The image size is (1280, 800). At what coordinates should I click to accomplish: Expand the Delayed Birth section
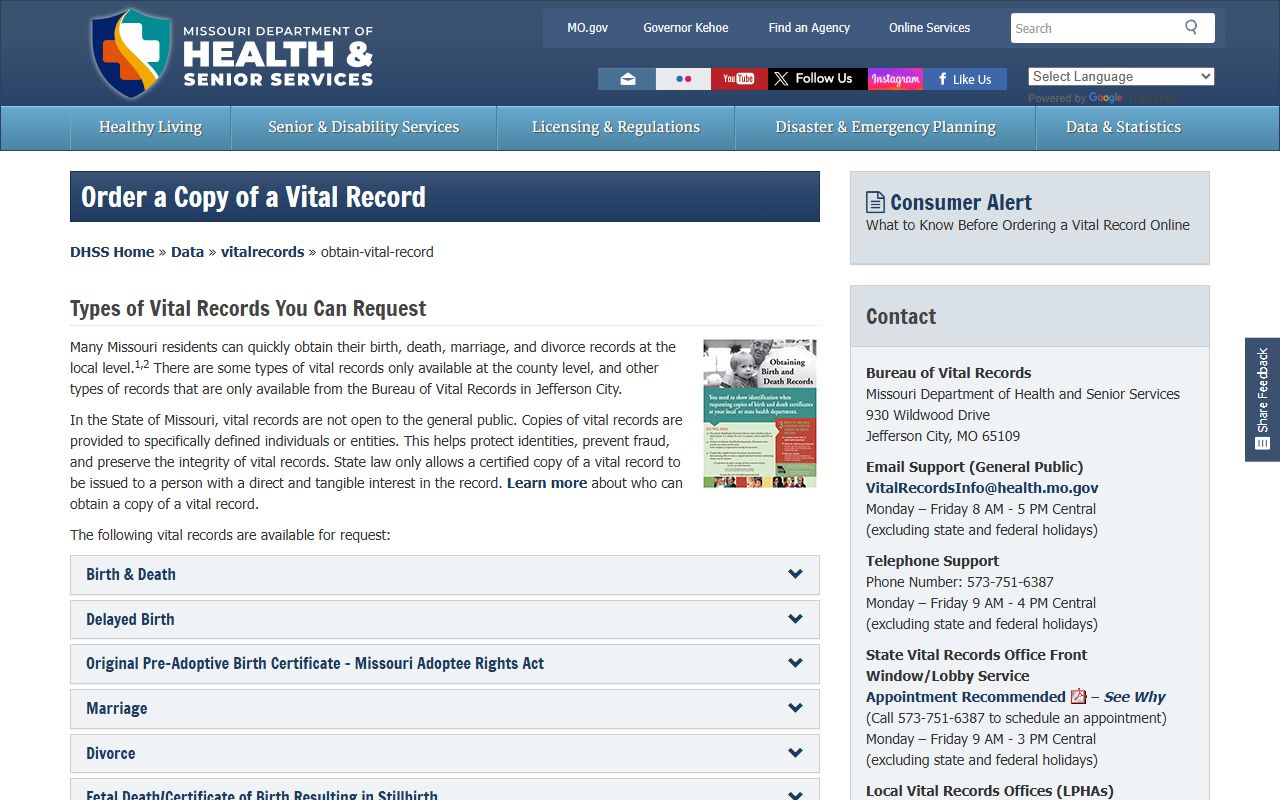(x=445, y=620)
